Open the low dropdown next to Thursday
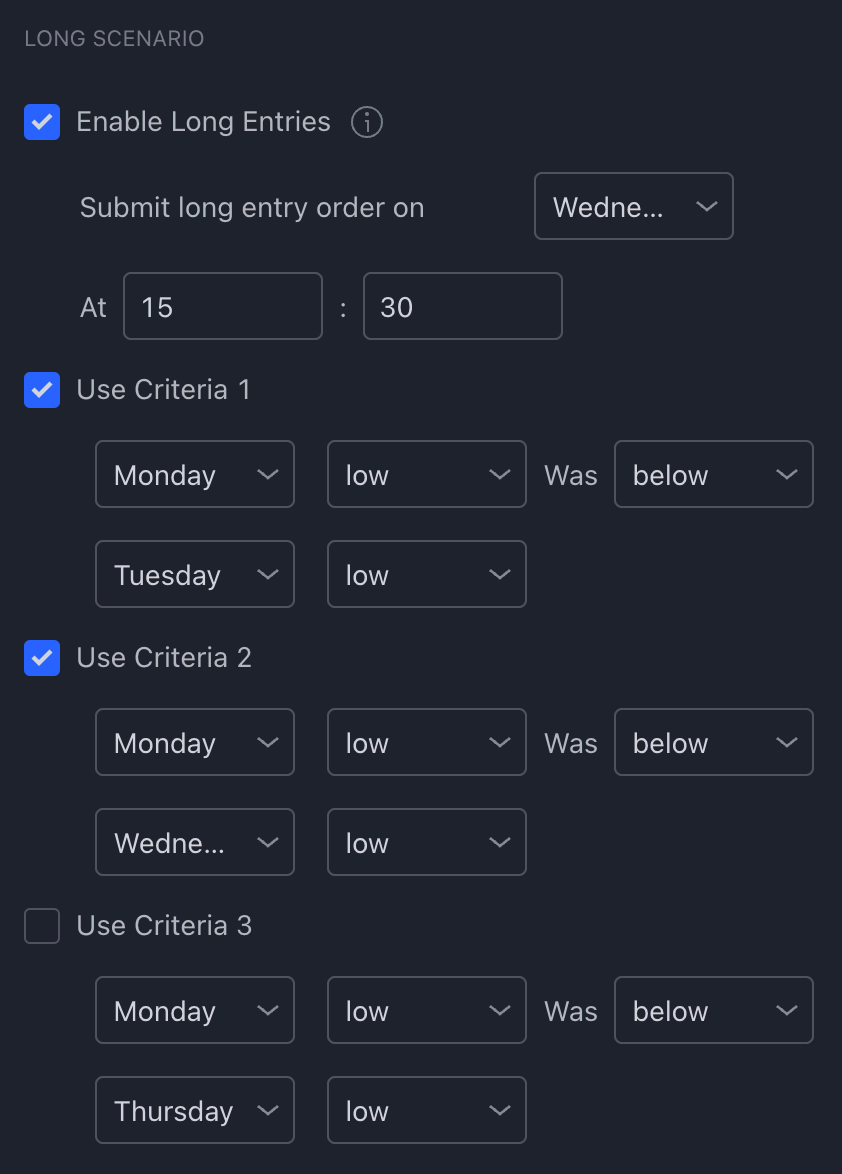This screenshot has width=842, height=1174. [x=426, y=1110]
